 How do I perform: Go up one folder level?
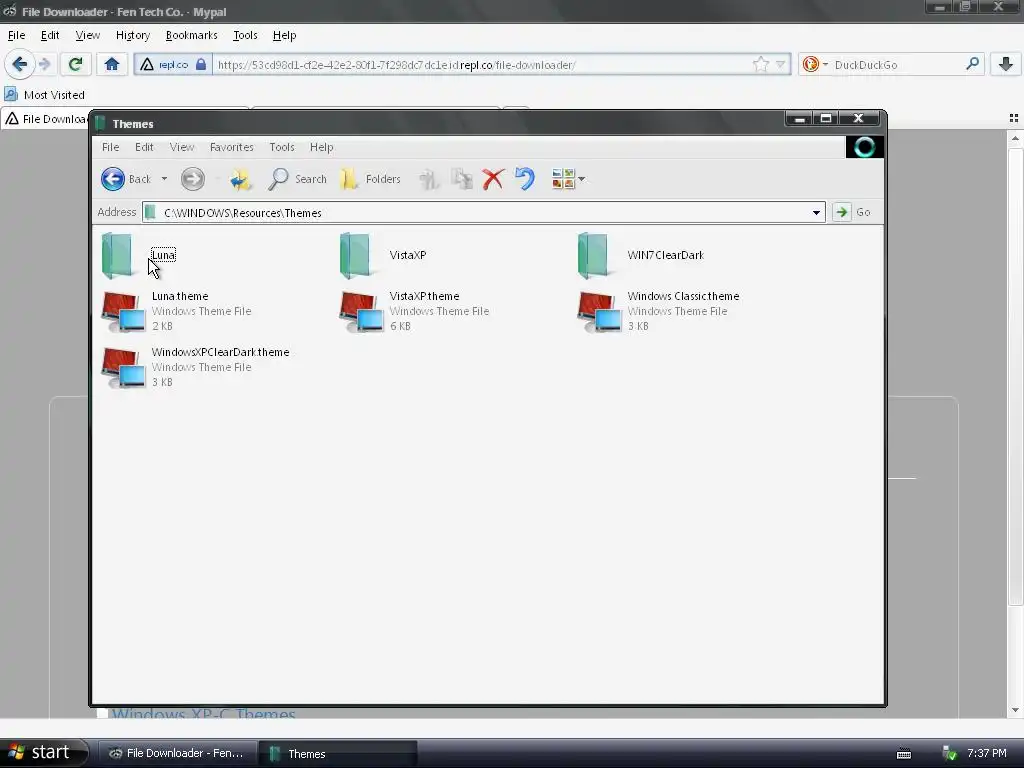[x=240, y=179]
